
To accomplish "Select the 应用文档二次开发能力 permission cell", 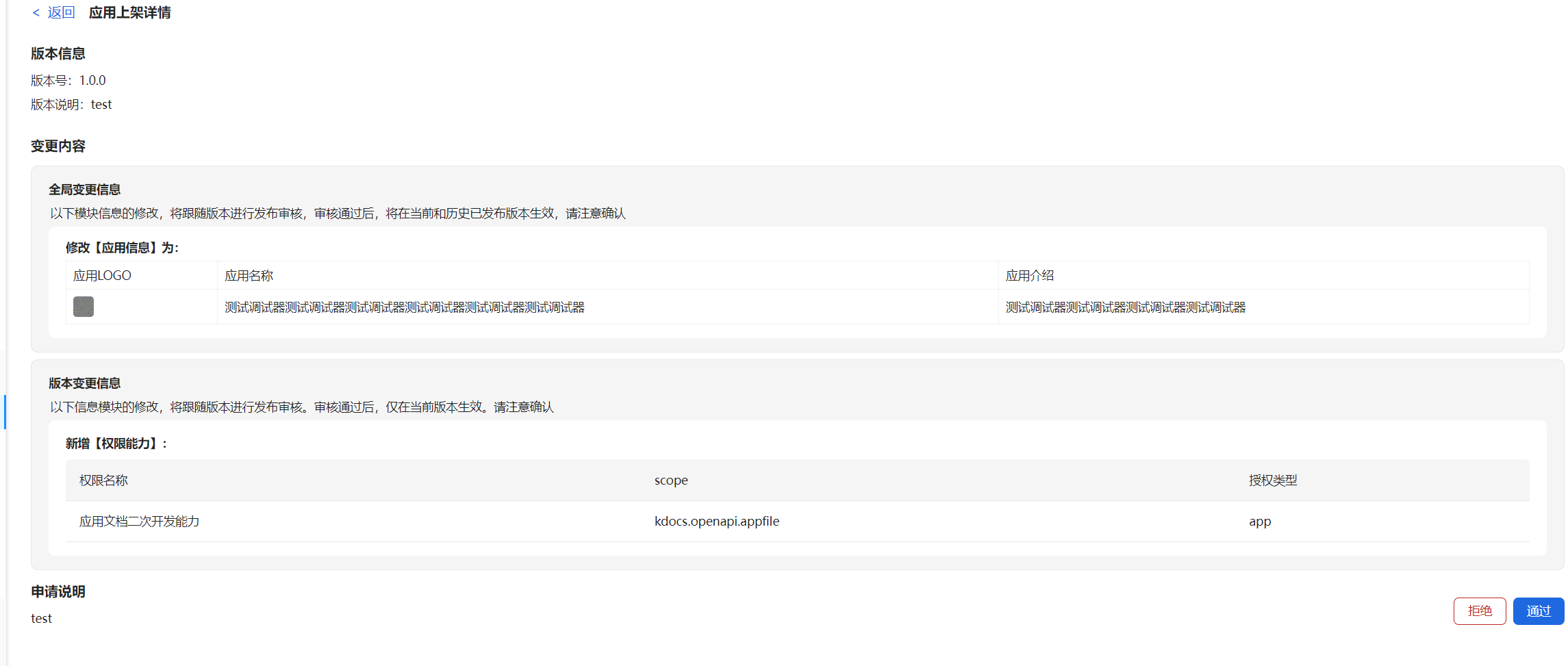I will [139, 522].
